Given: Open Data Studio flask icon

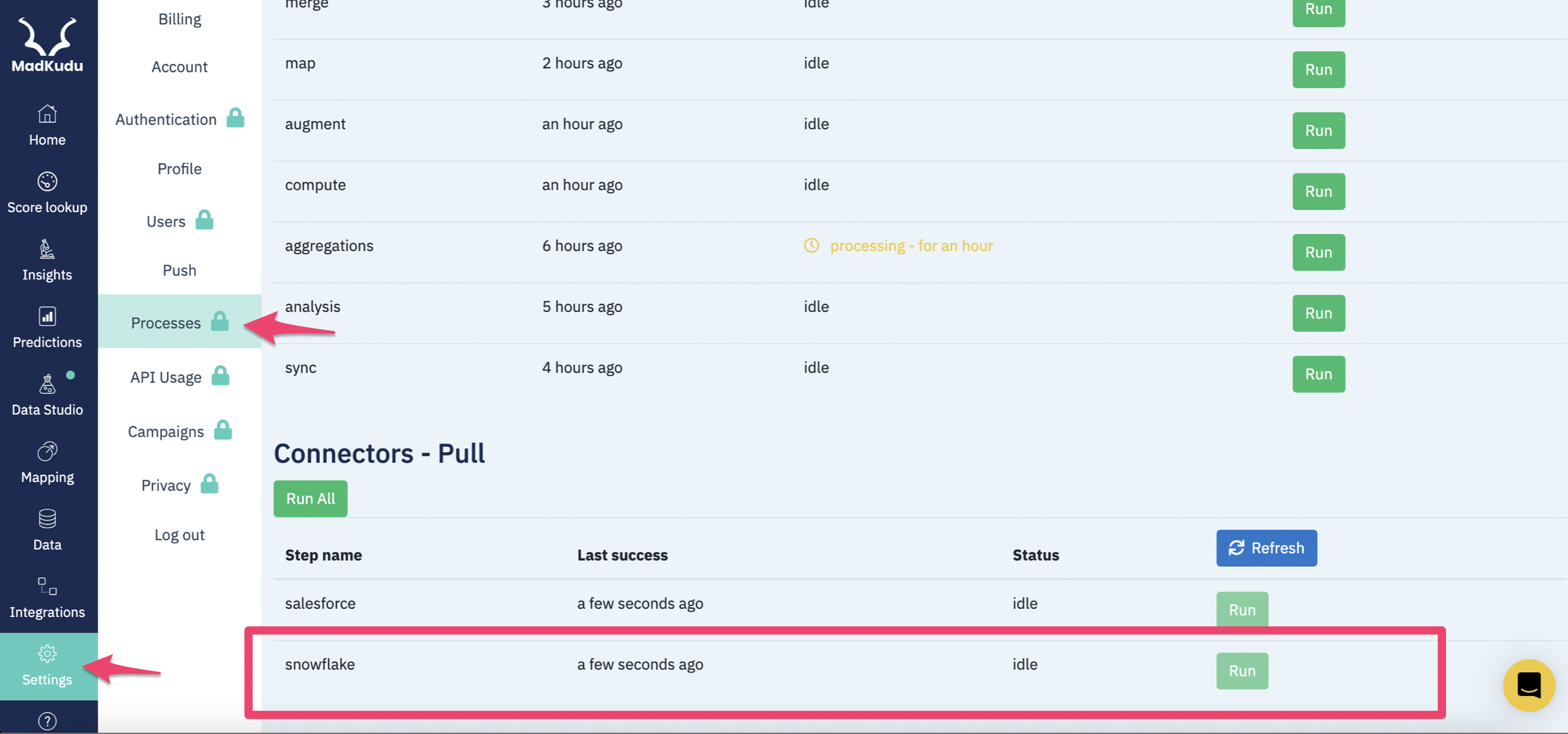Looking at the screenshot, I should tap(47, 384).
